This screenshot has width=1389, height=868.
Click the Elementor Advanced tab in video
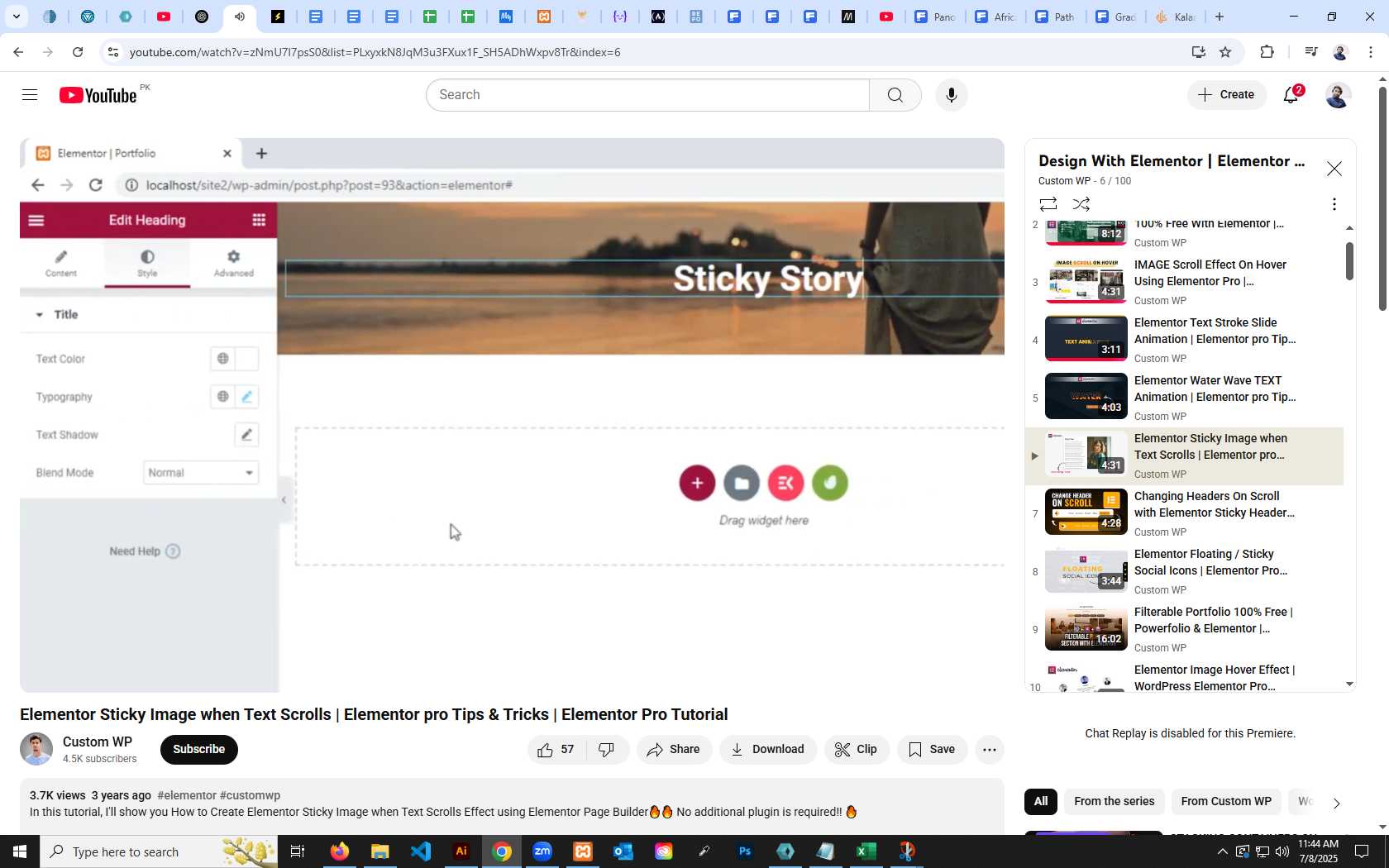pos(233,263)
